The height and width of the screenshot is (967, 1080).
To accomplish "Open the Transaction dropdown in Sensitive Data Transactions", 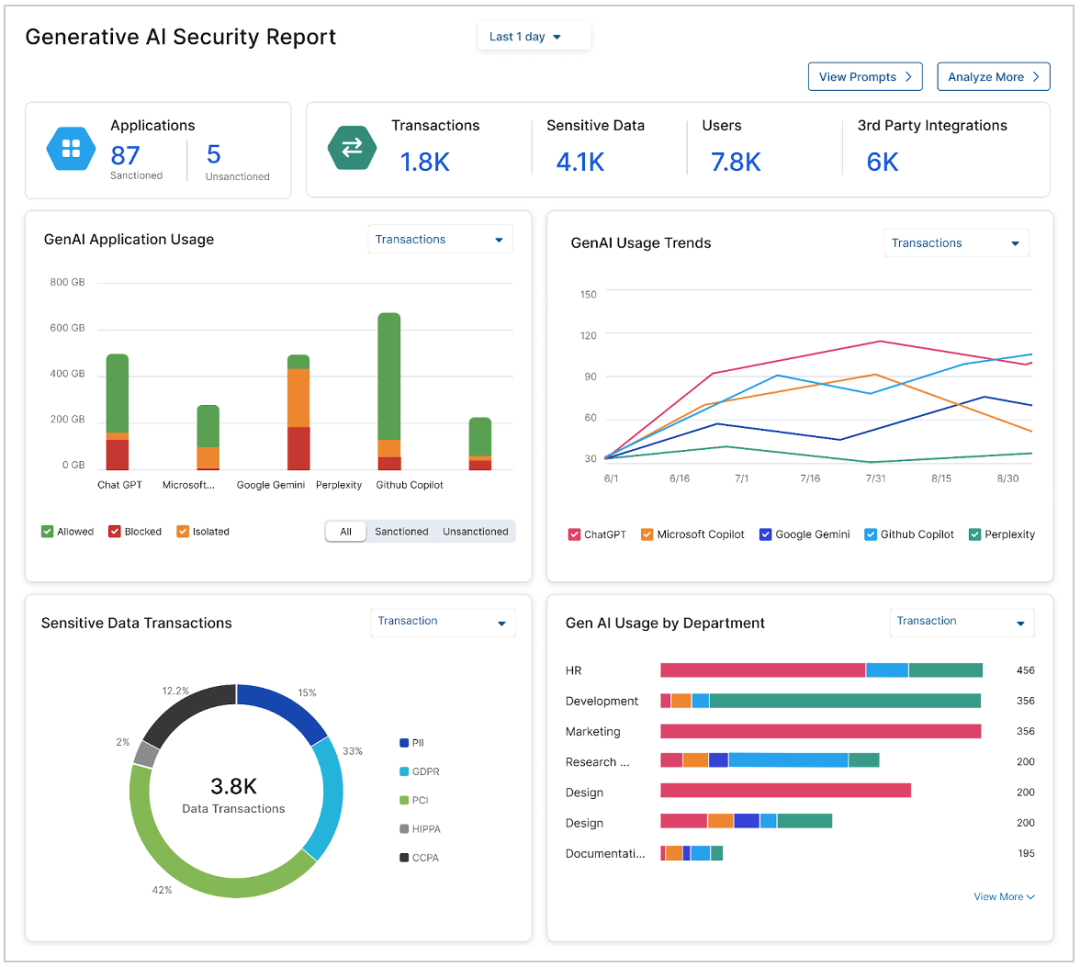I will pos(442,621).
